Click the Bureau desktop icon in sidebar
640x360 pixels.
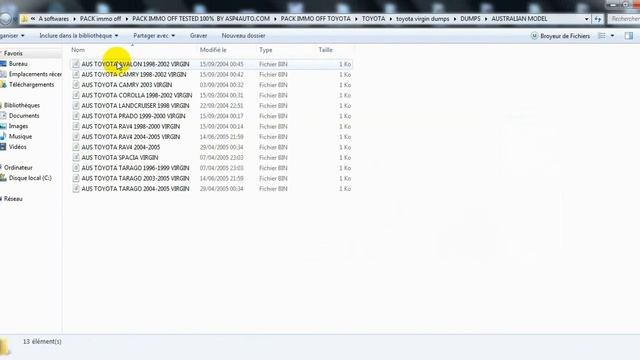click(3, 64)
